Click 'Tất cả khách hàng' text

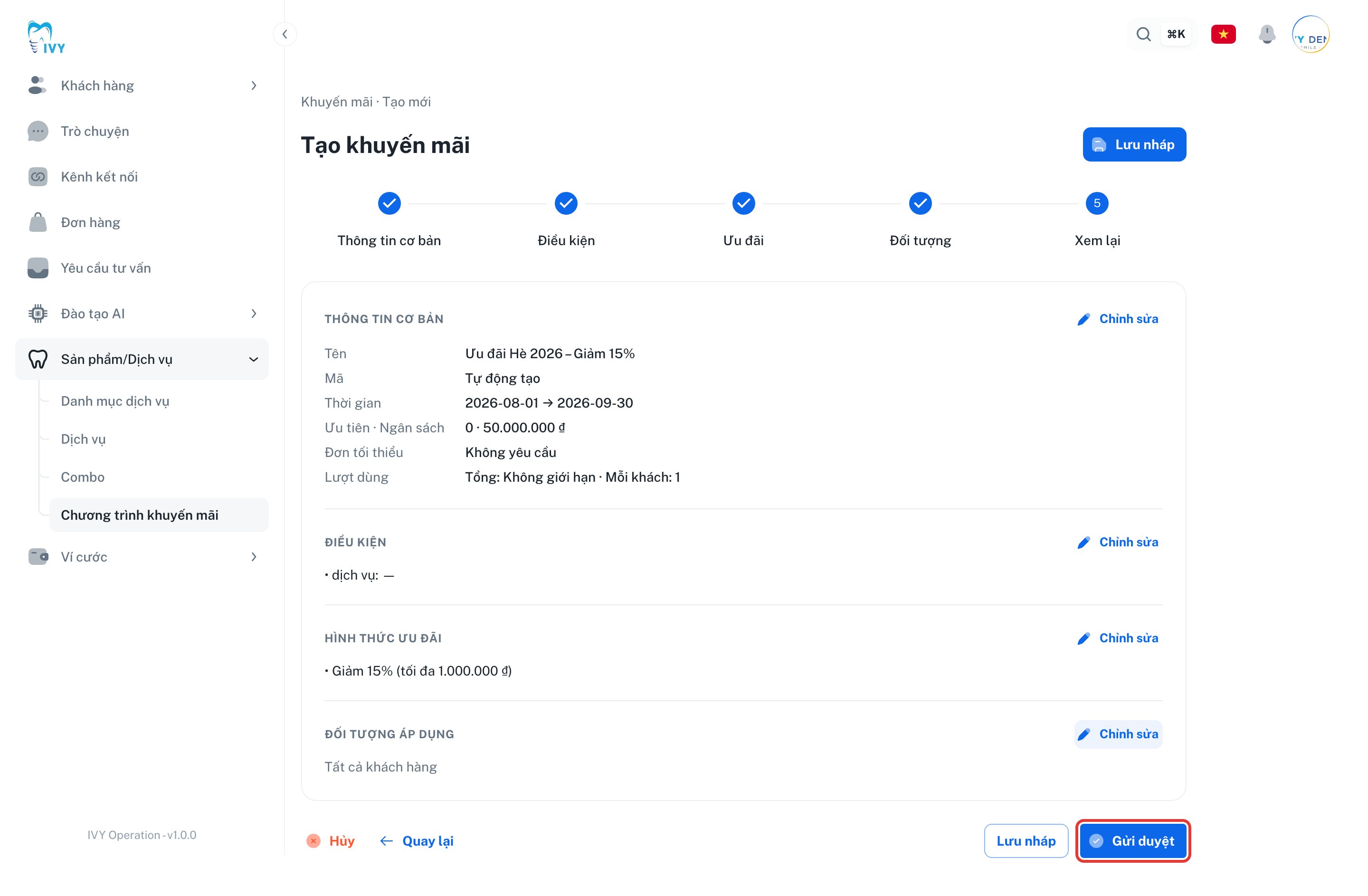click(x=380, y=767)
